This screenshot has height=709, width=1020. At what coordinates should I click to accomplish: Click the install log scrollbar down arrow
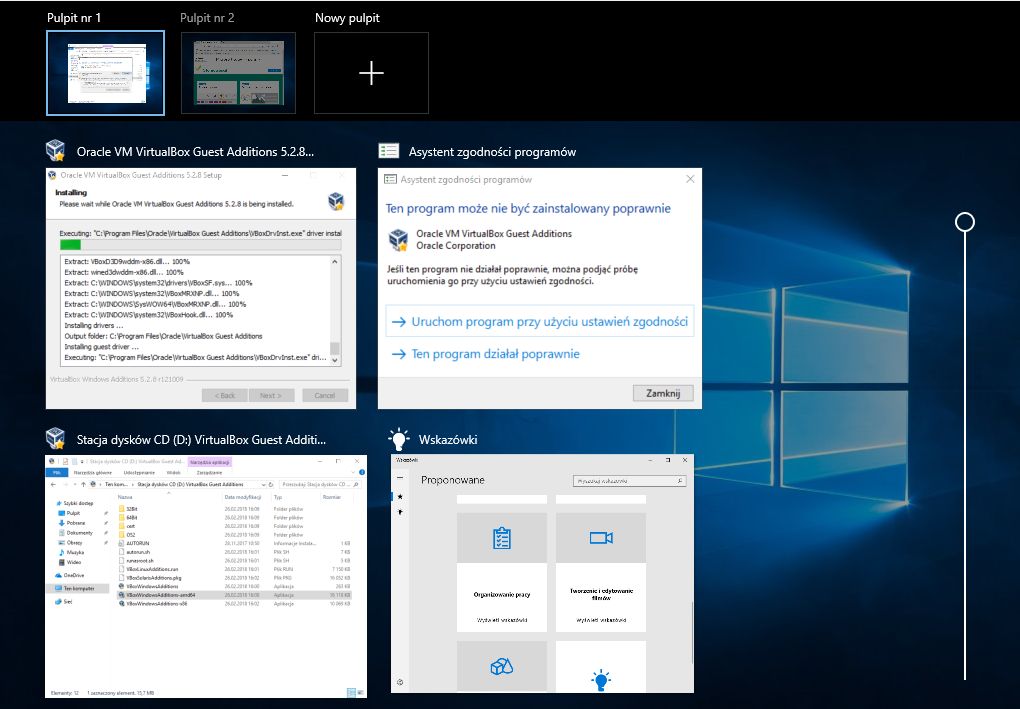[x=335, y=361]
